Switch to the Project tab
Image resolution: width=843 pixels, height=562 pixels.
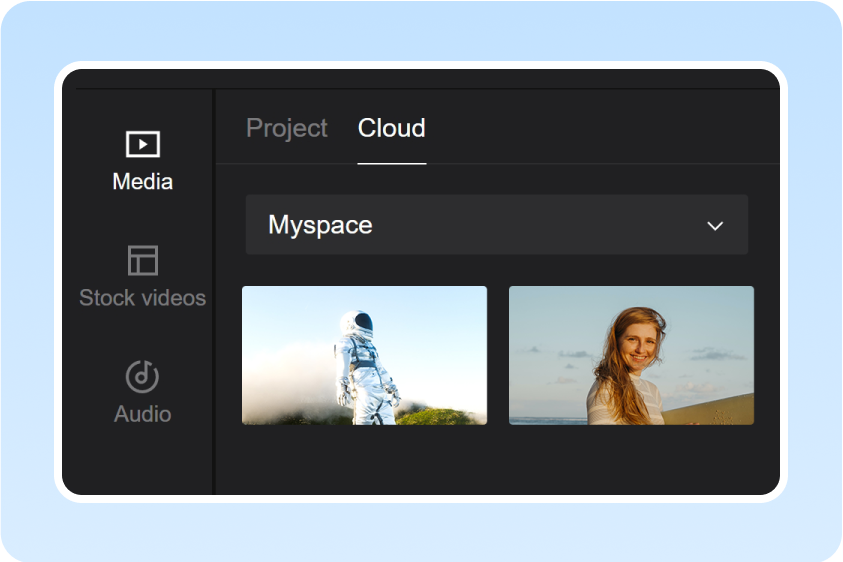[x=287, y=128]
